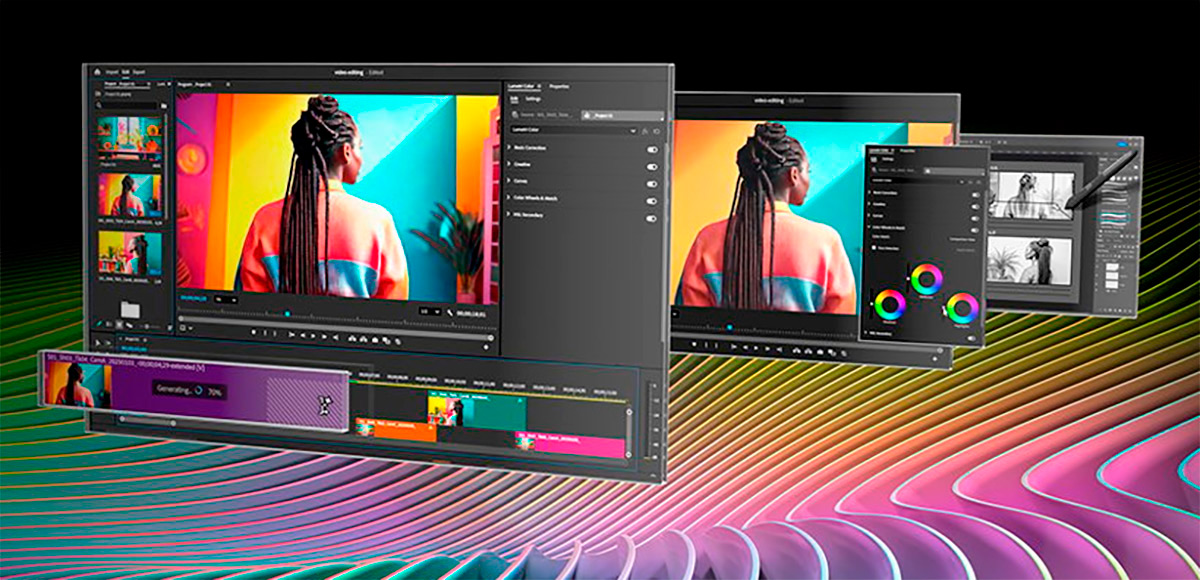Toggle the Creative section switch in main panel
Image resolution: width=1200 pixels, height=580 pixels.
[x=652, y=167]
